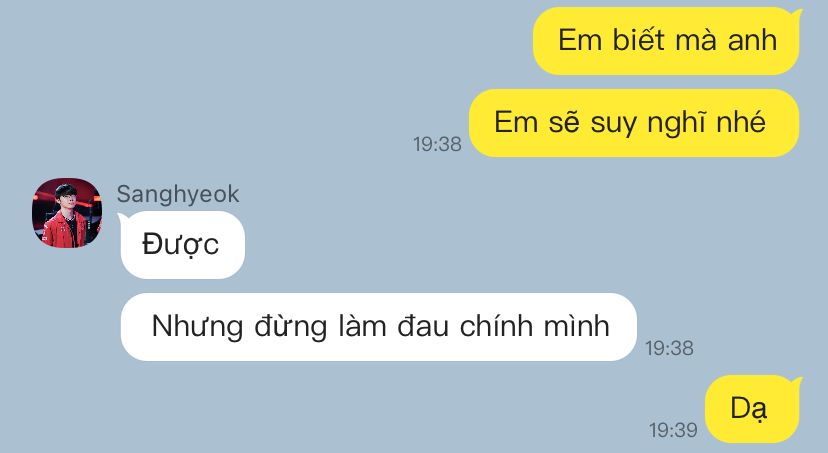This screenshot has width=828, height=453.
Task: Click the 19:39 timestamp near 'Dạ'
Action: 673,430
